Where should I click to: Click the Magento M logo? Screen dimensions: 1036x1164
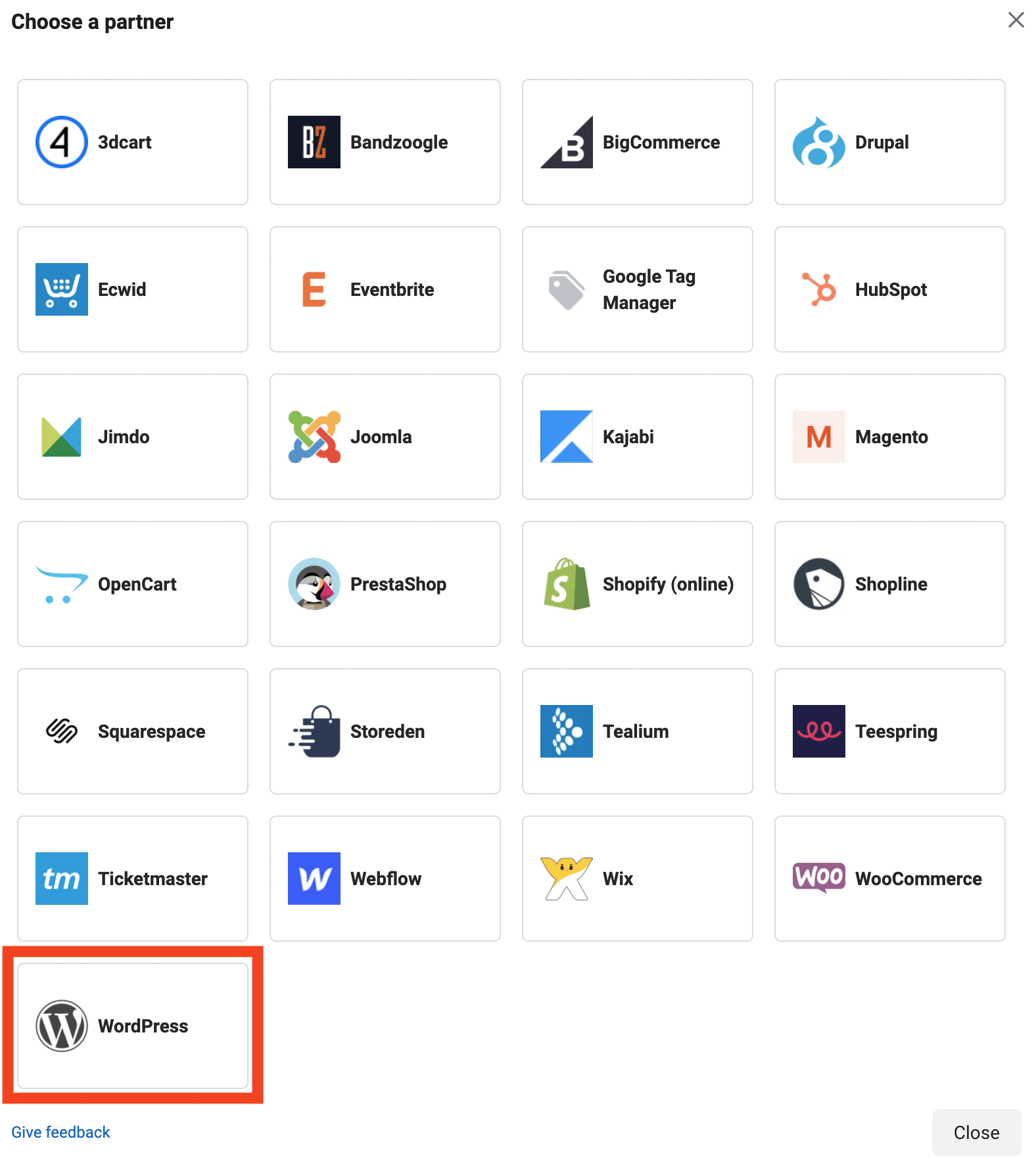pos(819,437)
